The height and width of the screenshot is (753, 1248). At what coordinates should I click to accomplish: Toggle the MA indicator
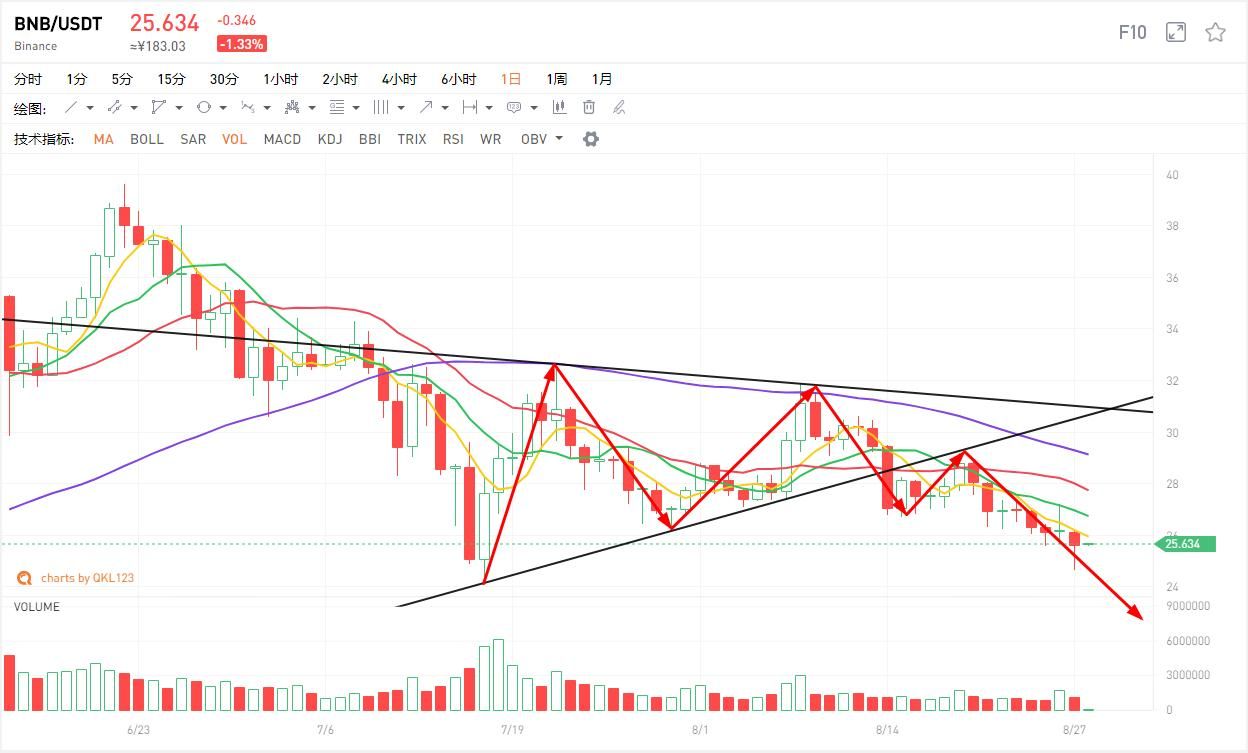click(104, 139)
